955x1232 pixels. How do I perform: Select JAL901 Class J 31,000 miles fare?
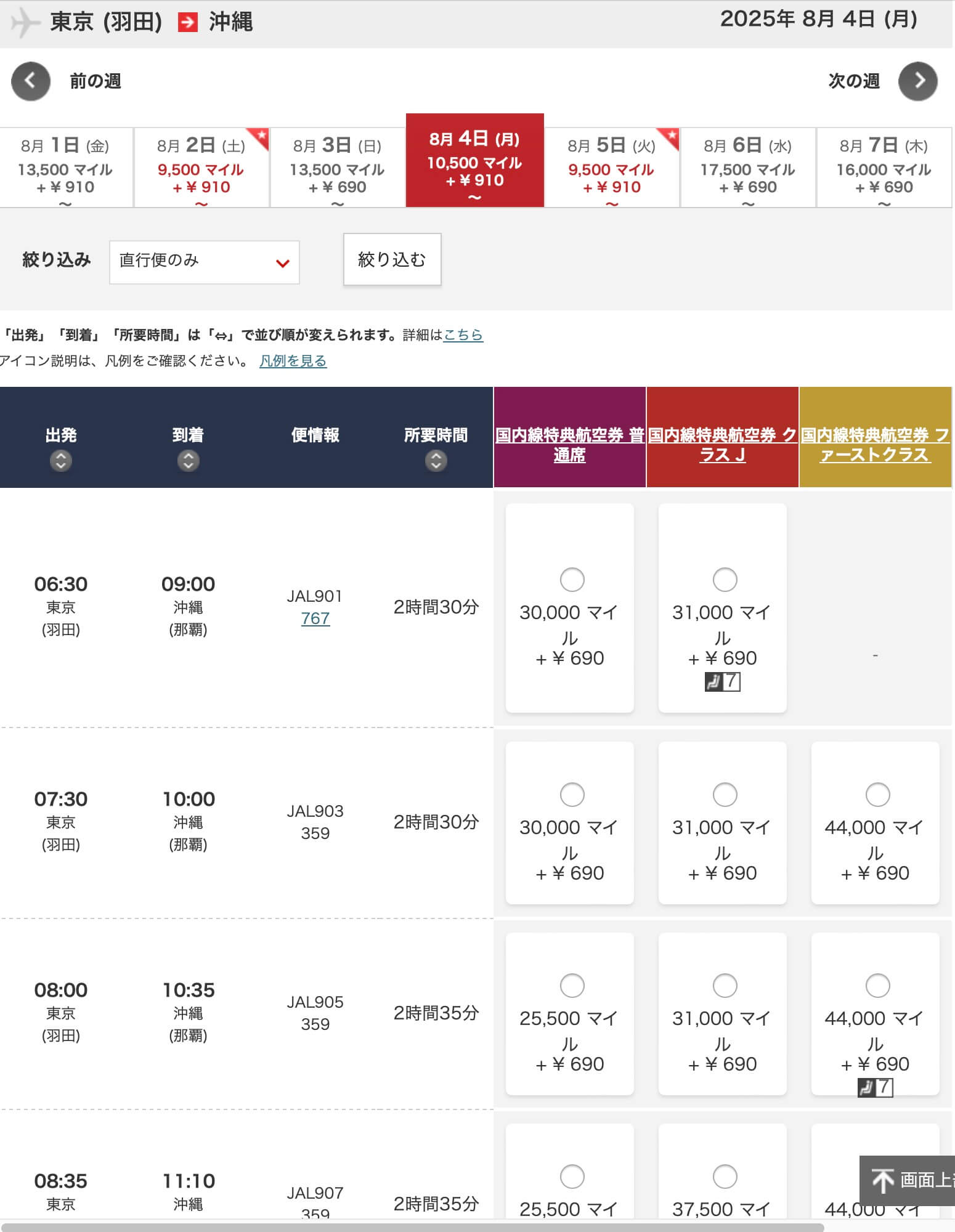(x=725, y=579)
